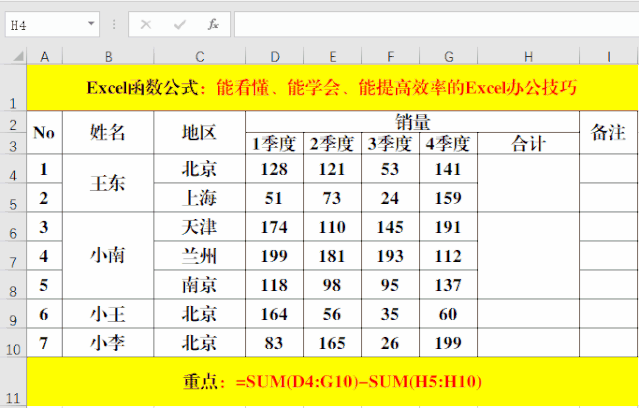Image resolution: width=639 pixels, height=408 pixels.
Task: Click the cell with value 128
Action: point(275,169)
